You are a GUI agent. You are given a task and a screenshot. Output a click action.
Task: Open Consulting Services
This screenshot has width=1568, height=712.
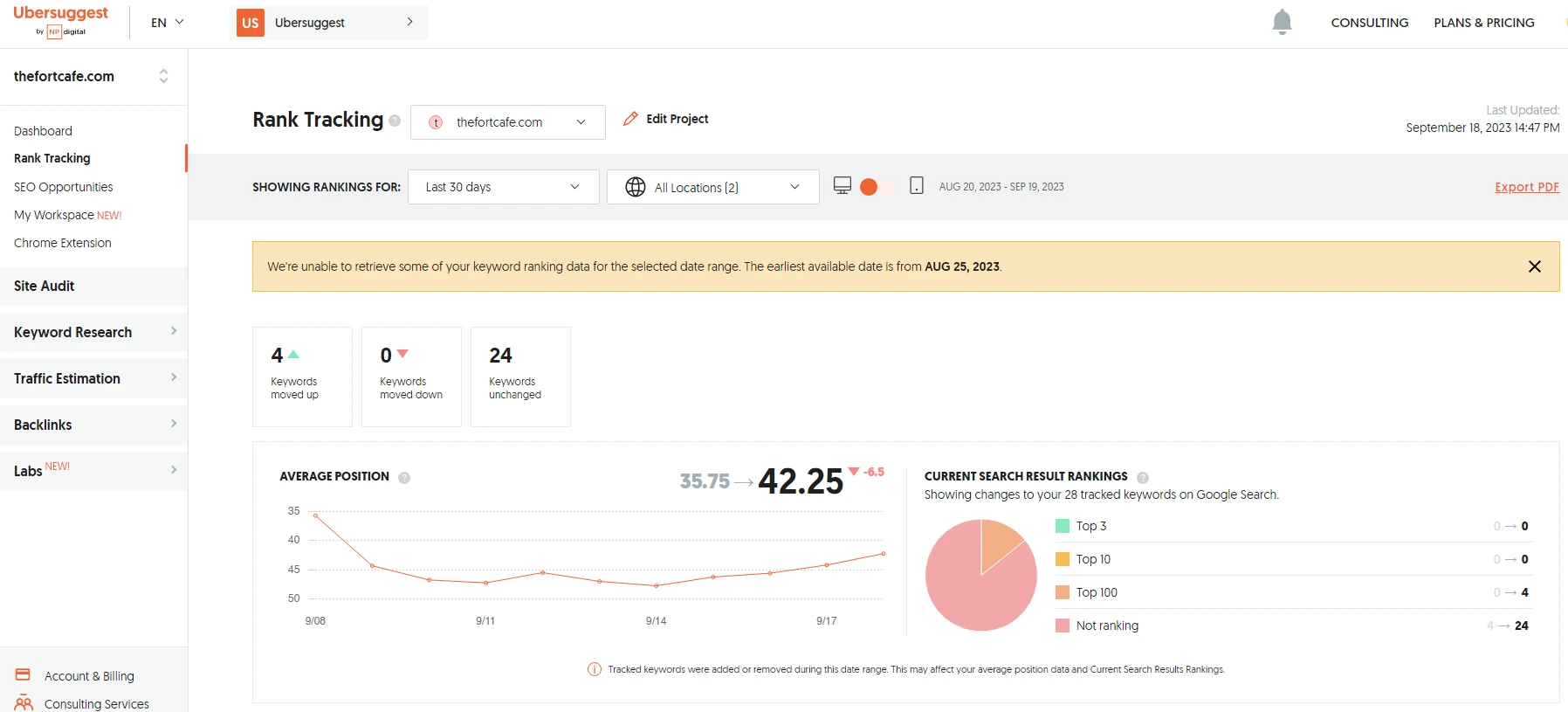pos(97,704)
